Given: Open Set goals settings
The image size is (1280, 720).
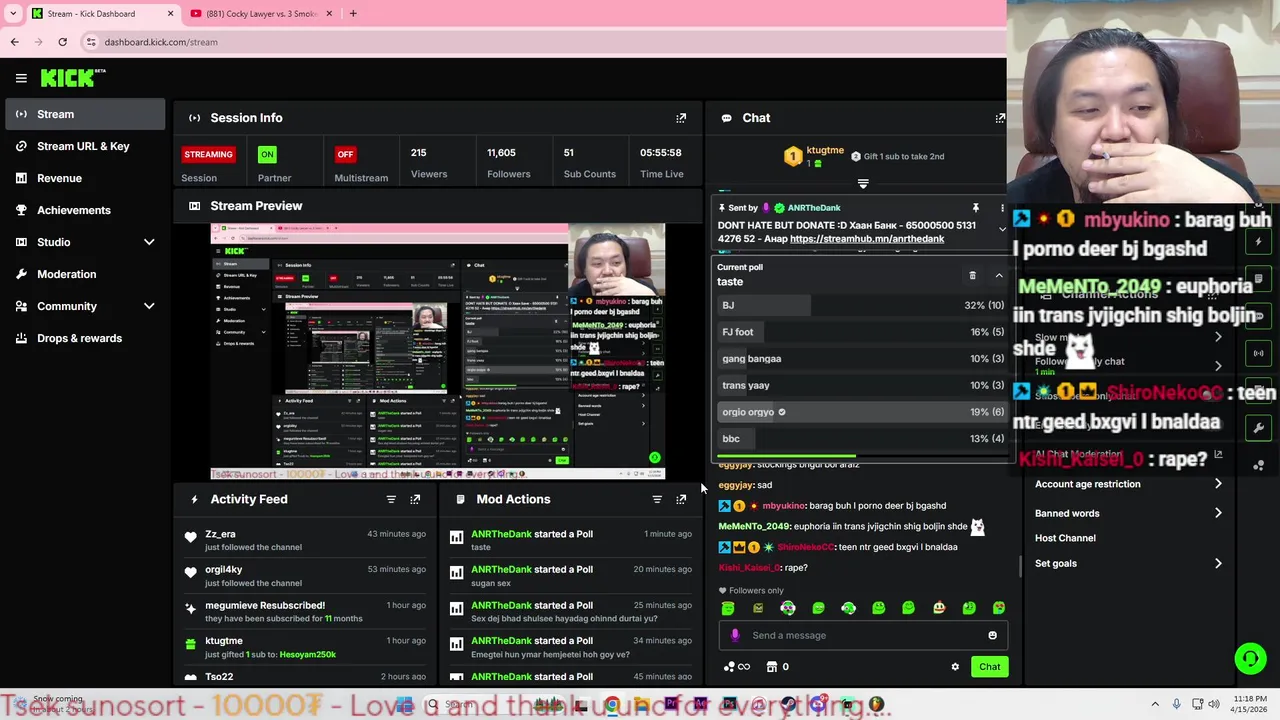Looking at the screenshot, I should tap(1129, 563).
